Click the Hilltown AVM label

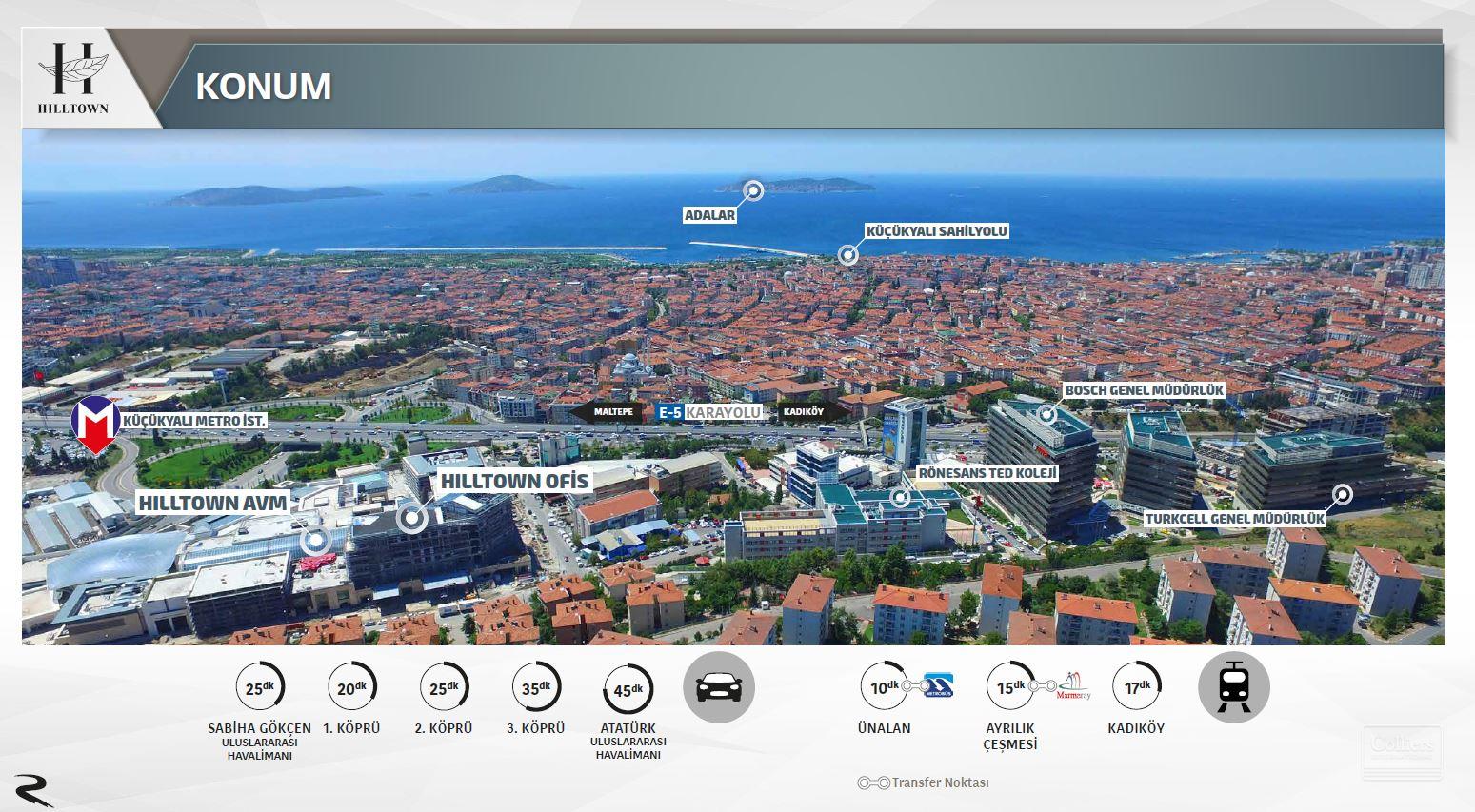coord(212,503)
